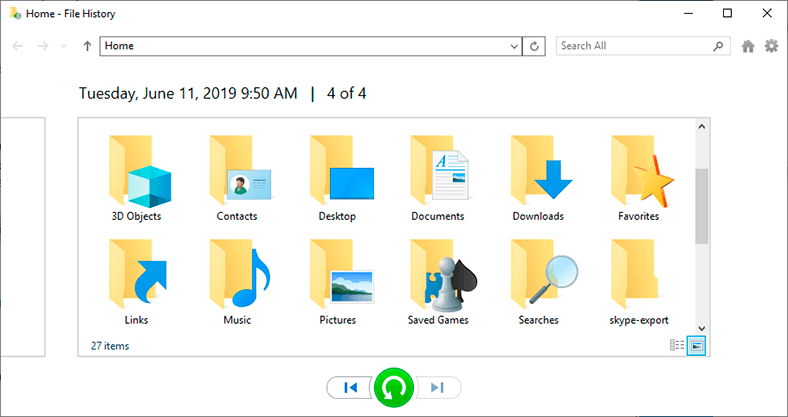Expand the address bar history dropdown

pos(515,46)
